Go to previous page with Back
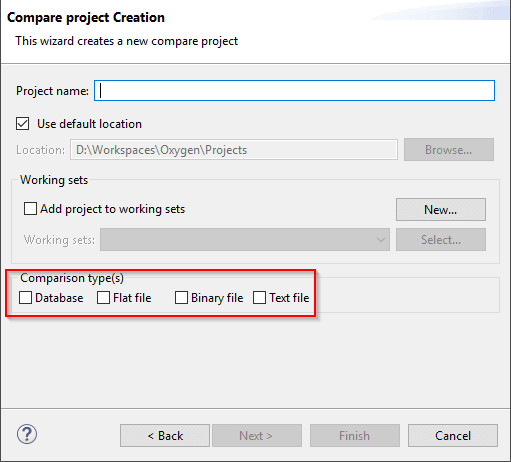Viewport: 511px width, 462px height. pos(165,436)
